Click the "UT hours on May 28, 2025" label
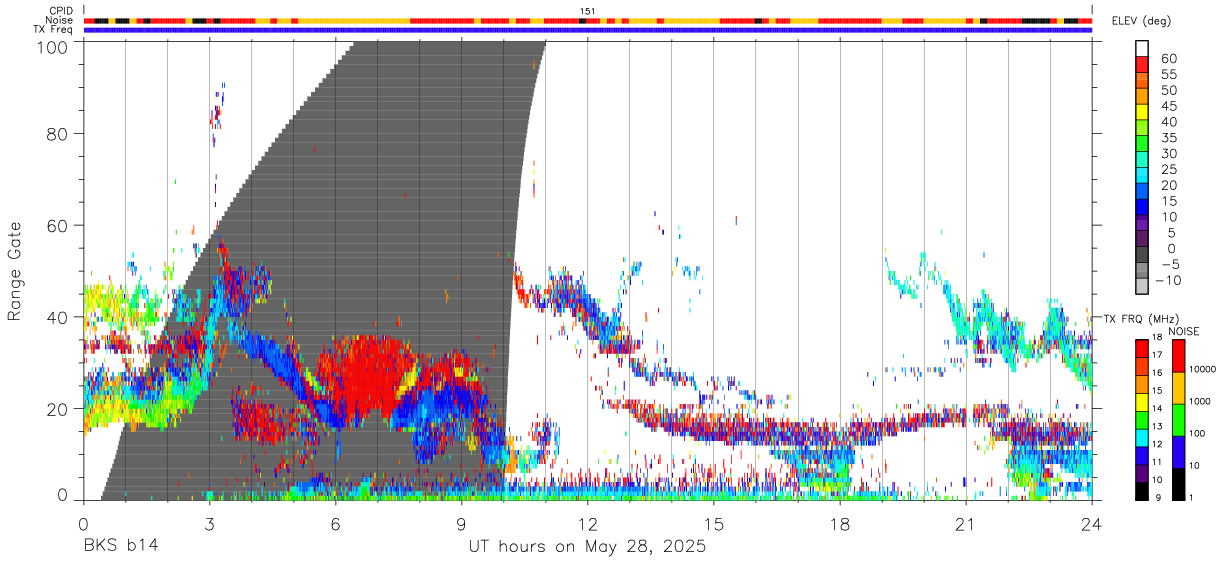Image resolution: width=1228 pixels, height=567 pixels. (x=588, y=547)
